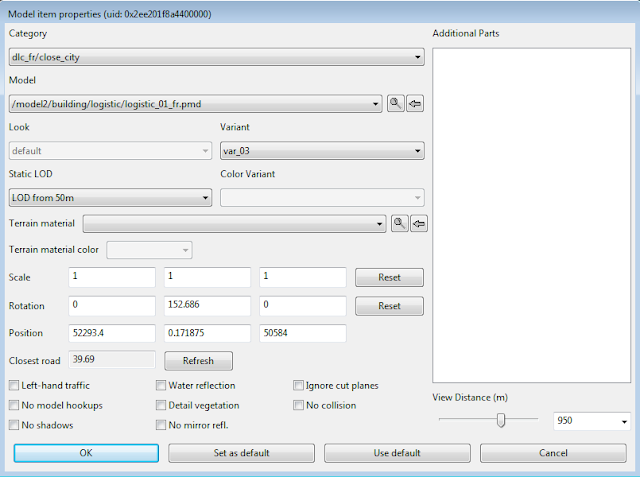Image resolution: width=640 pixels, height=477 pixels.
Task: Open the Terrain material browse magnifier icon
Action: pyautogui.click(x=399, y=224)
